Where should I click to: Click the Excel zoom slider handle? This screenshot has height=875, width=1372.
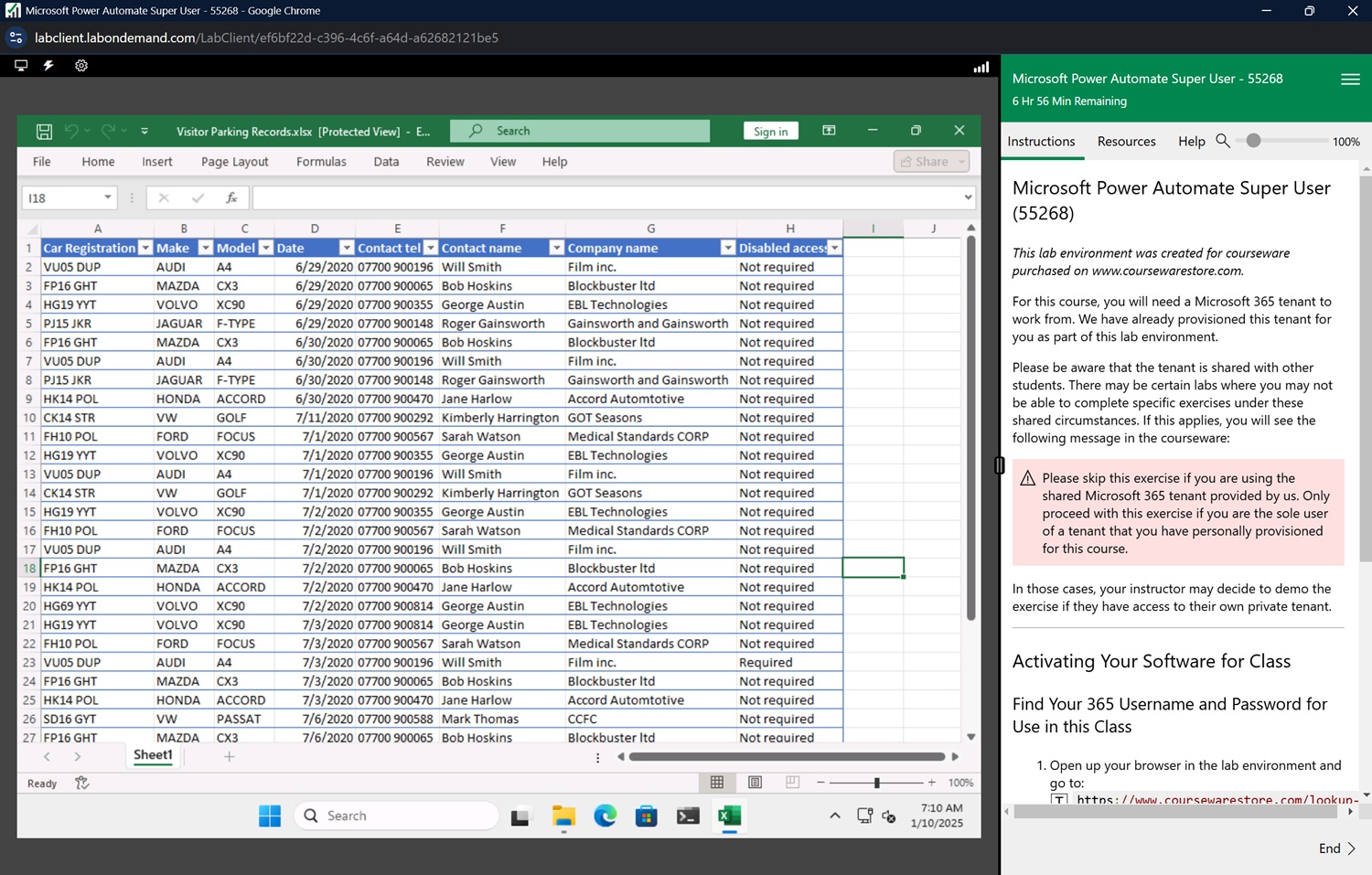(876, 783)
